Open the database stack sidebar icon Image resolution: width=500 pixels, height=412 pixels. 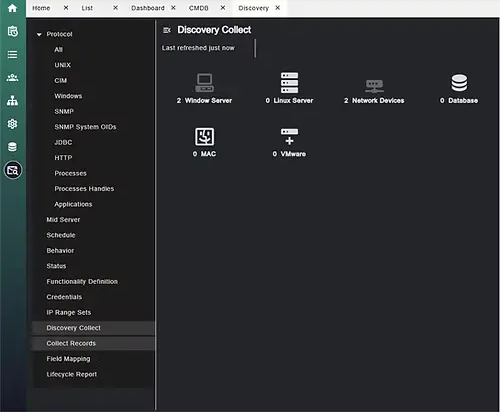12,147
